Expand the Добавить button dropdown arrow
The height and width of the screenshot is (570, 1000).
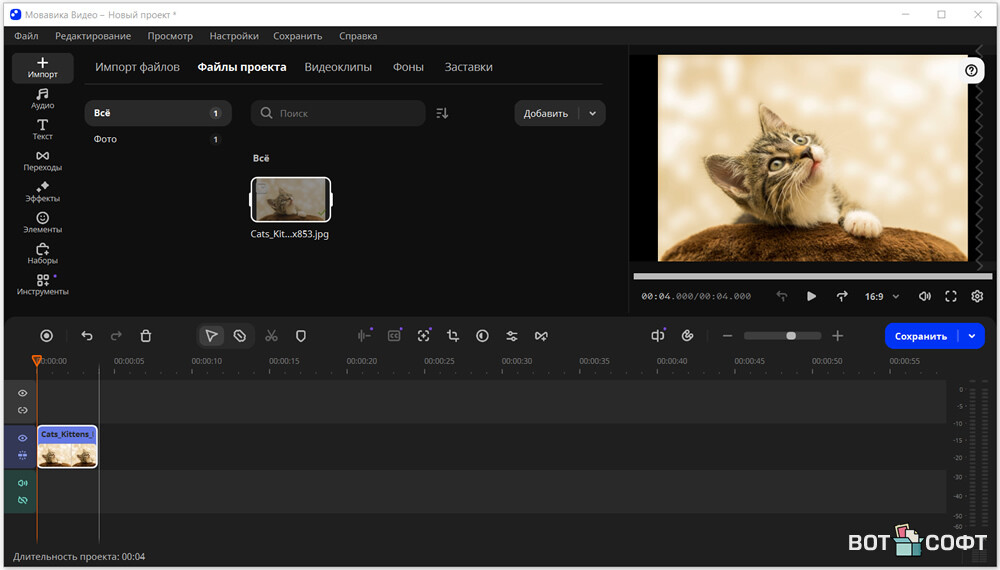(x=592, y=113)
